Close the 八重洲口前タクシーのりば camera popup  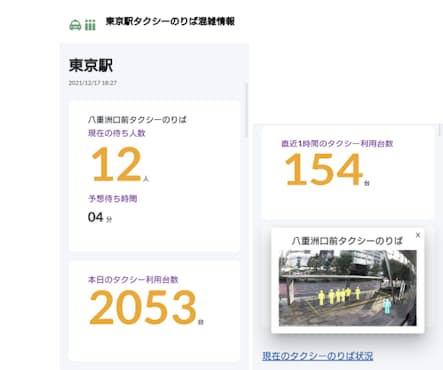(418, 235)
